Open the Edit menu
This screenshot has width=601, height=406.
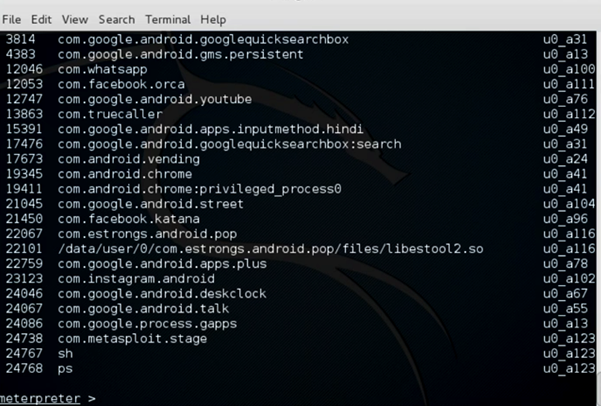pyautogui.click(x=41, y=19)
